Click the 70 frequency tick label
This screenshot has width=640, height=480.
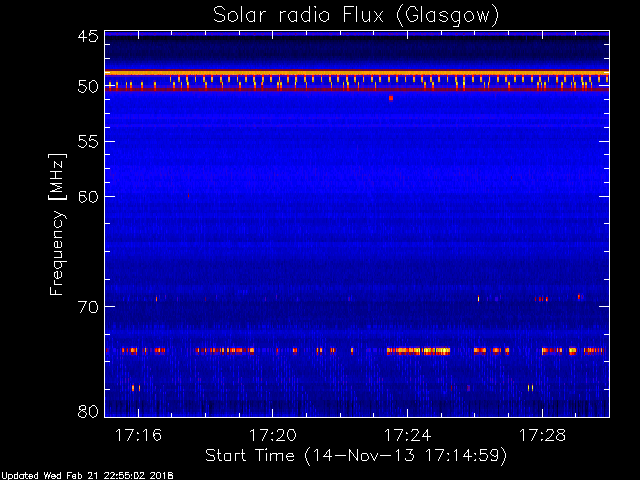(88, 307)
